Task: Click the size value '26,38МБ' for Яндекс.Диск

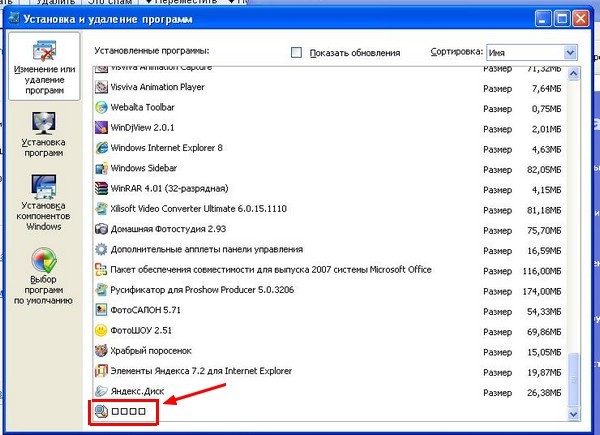Action: point(544,393)
